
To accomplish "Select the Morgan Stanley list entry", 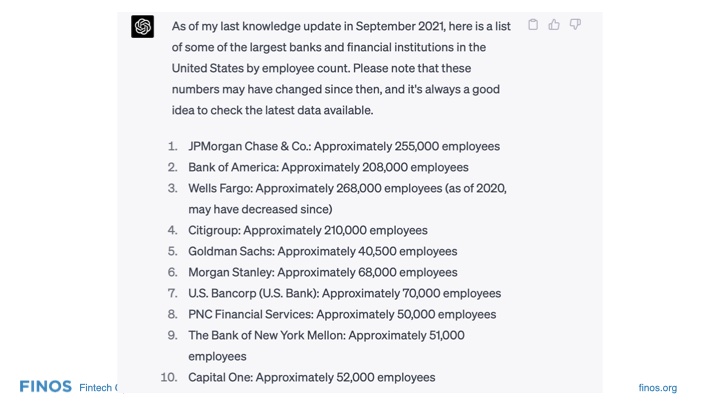I will click(322, 272).
